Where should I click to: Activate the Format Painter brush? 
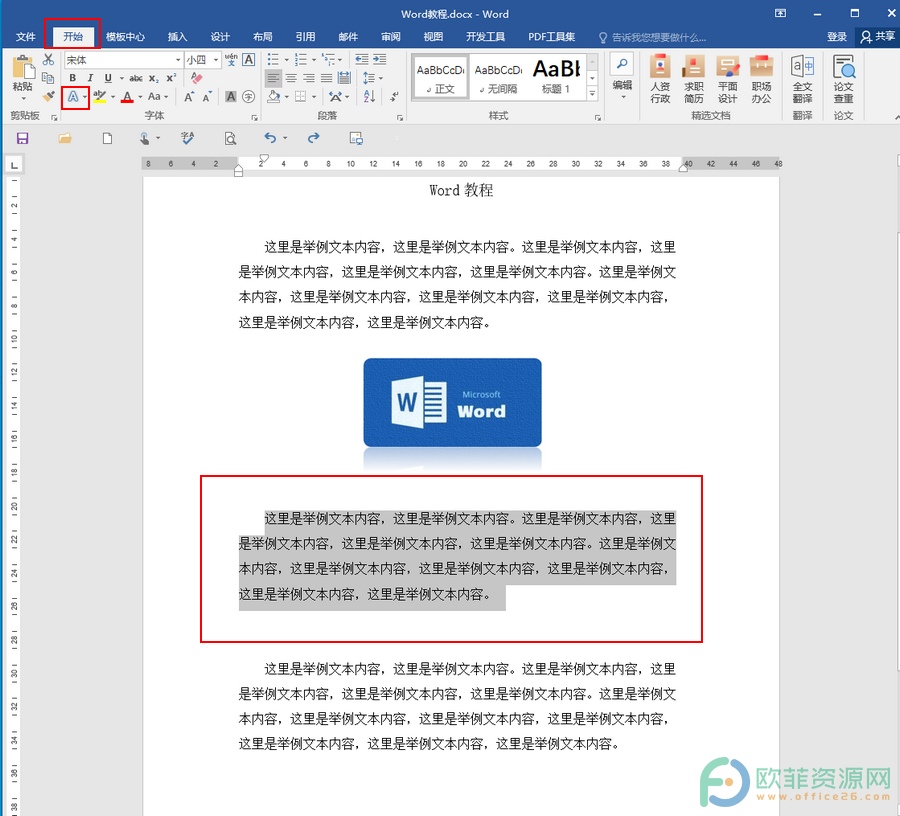pyautogui.click(x=48, y=96)
